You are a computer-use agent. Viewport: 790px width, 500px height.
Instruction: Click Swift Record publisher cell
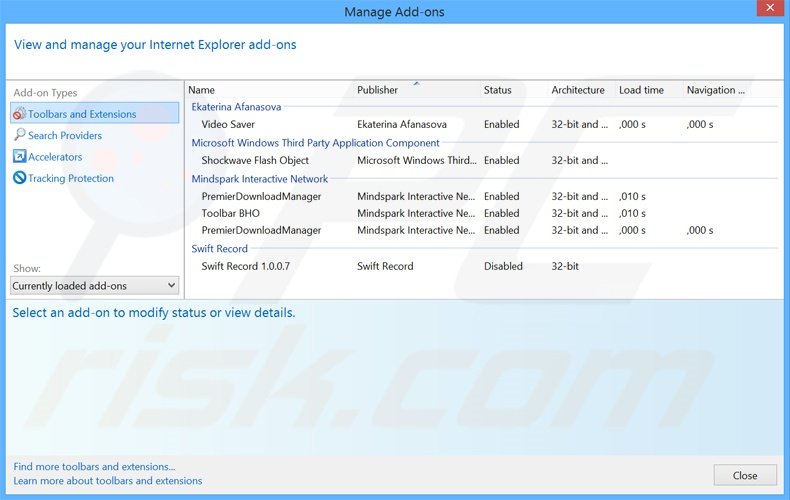click(x=385, y=266)
